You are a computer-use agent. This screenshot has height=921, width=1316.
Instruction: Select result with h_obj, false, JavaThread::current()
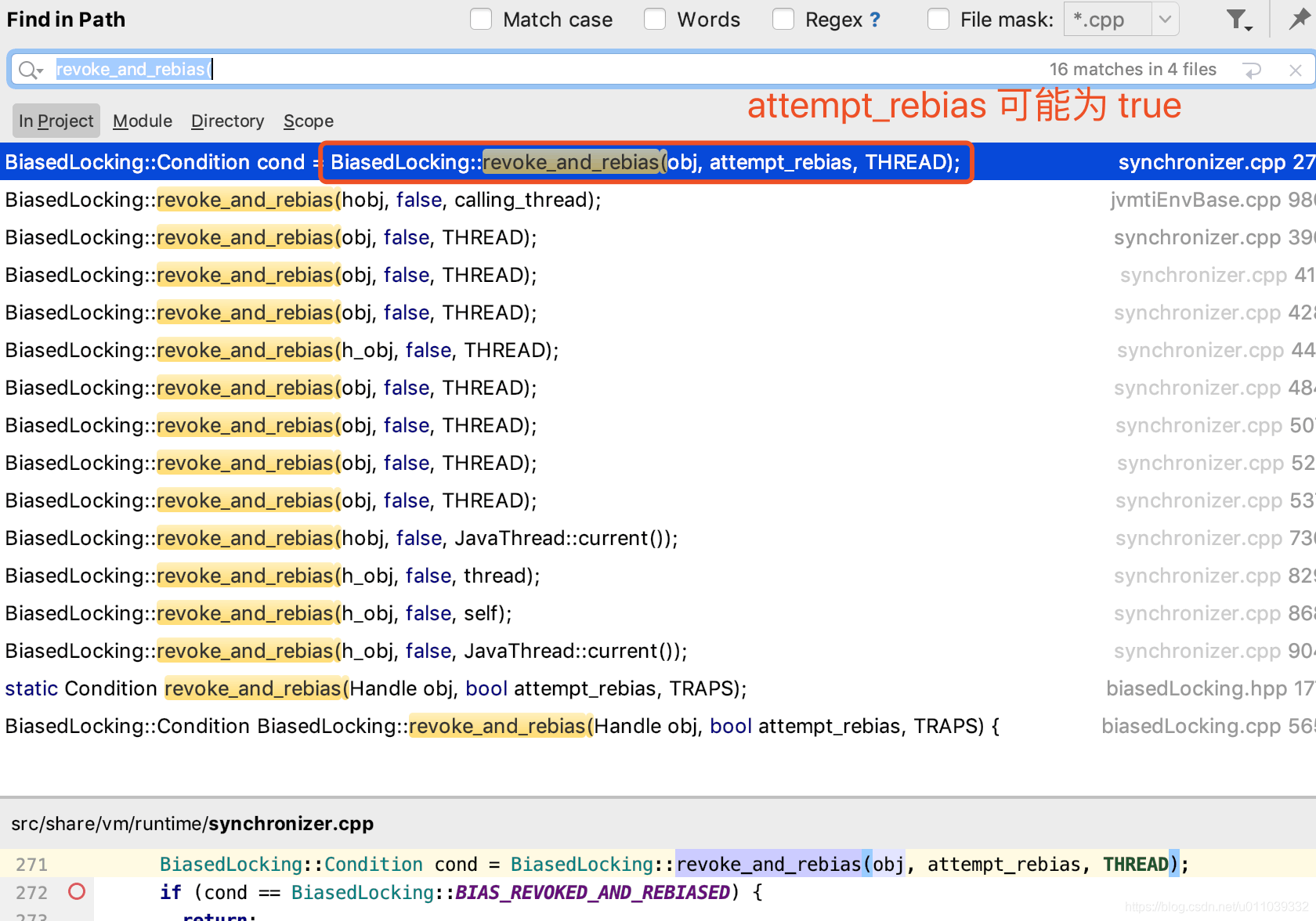(x=658, y=651)
